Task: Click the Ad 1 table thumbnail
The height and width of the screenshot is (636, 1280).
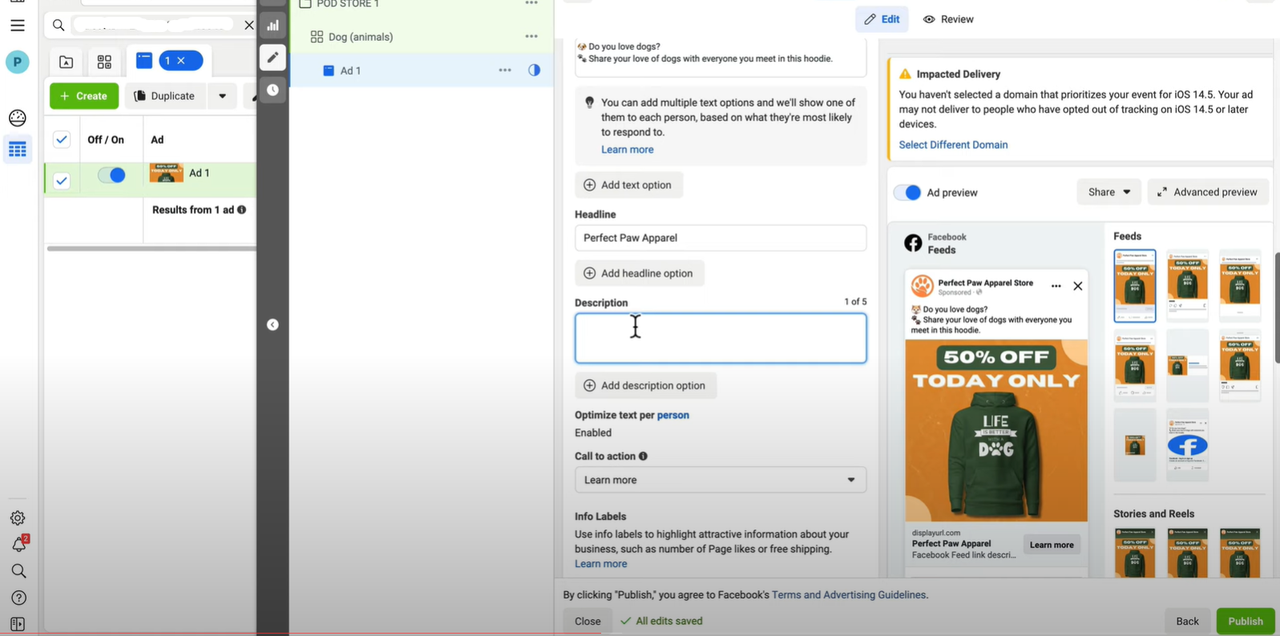Action: tap(166, 173)
